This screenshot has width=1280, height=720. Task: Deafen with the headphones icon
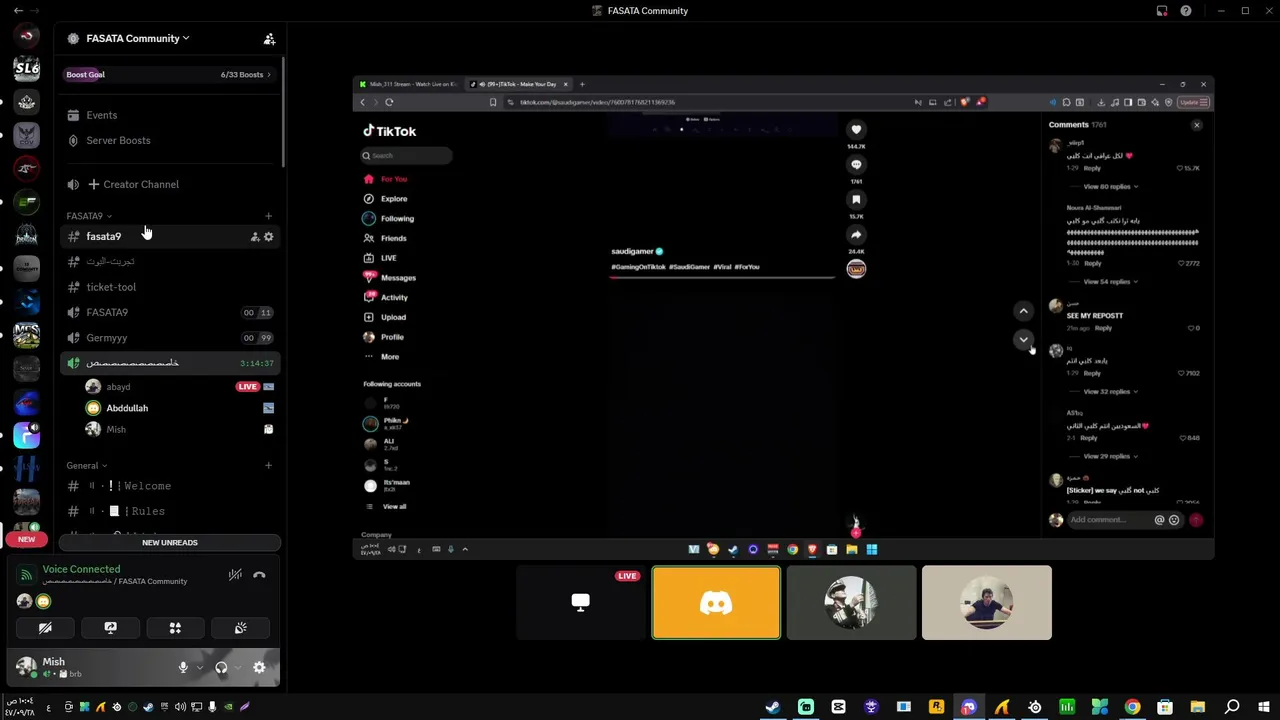point(221,668)
